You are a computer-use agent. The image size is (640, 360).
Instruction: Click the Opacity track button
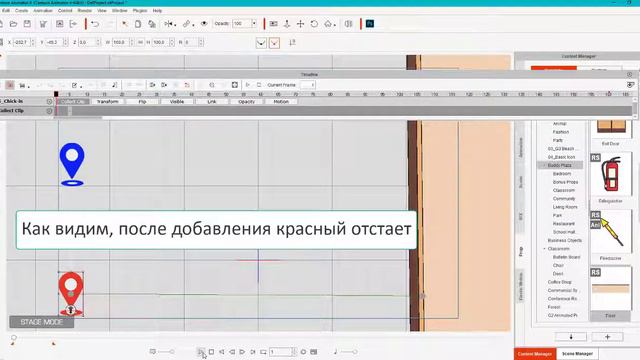(x=246, y=101)
